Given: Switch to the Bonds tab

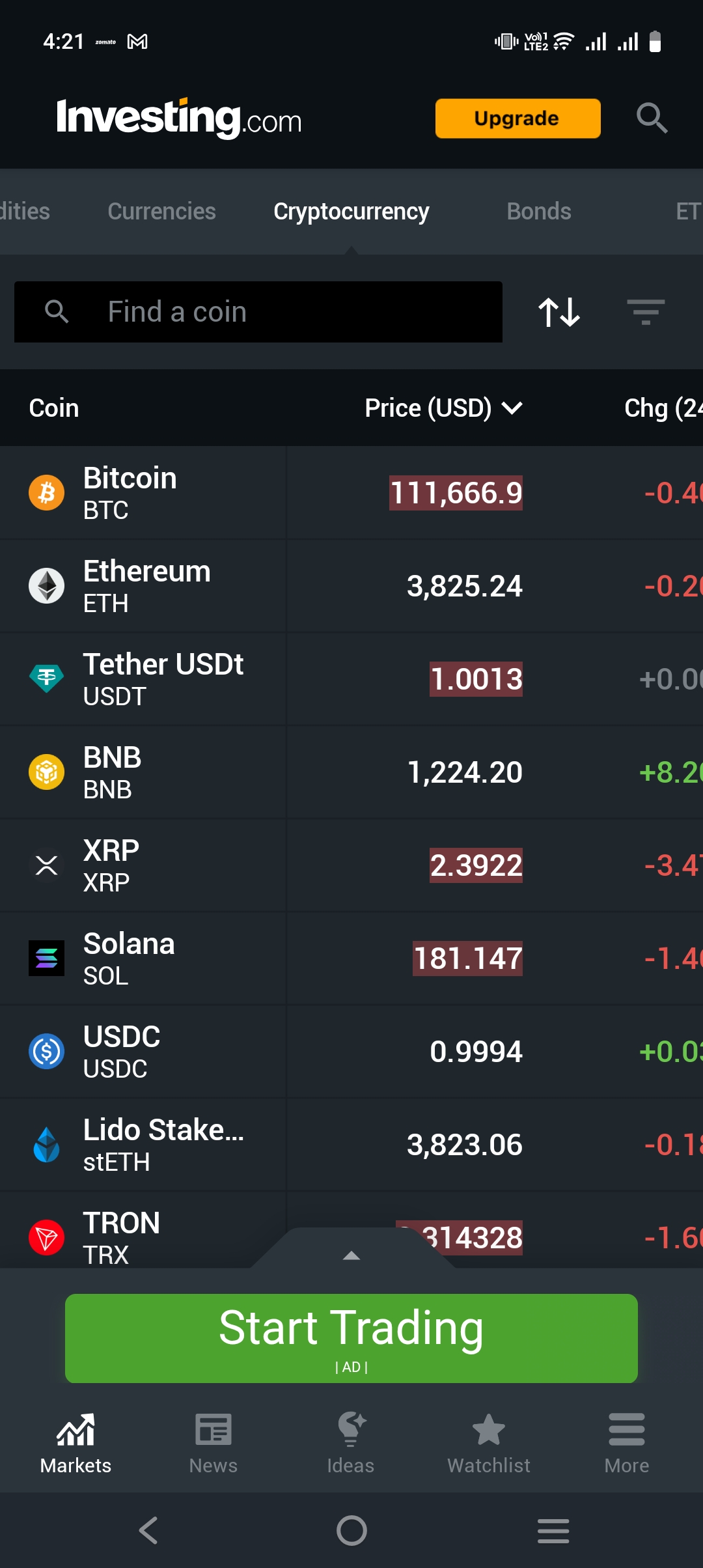Looking at the screenshot, I should (539, 212).
